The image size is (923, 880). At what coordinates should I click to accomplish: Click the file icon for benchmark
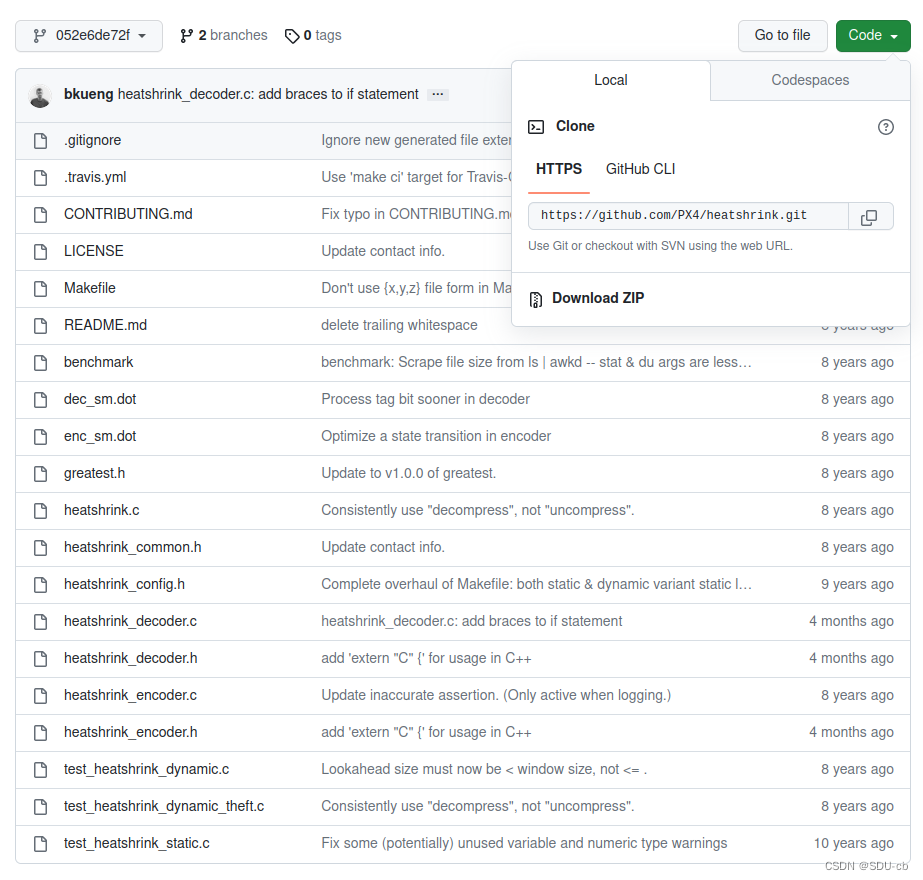click(x=41, y=363)
